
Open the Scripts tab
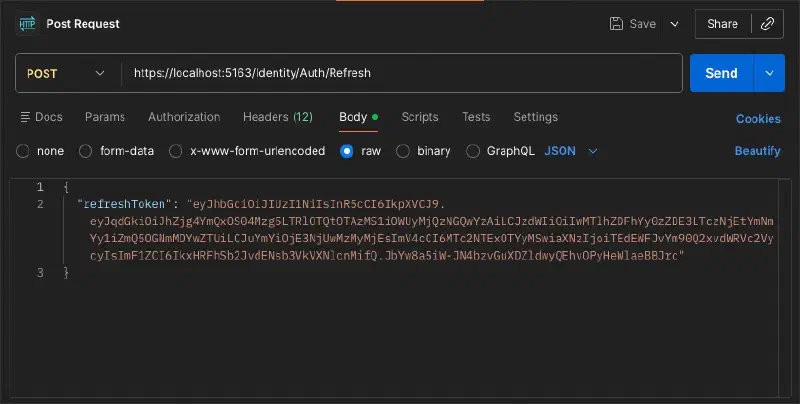[420, 117]
